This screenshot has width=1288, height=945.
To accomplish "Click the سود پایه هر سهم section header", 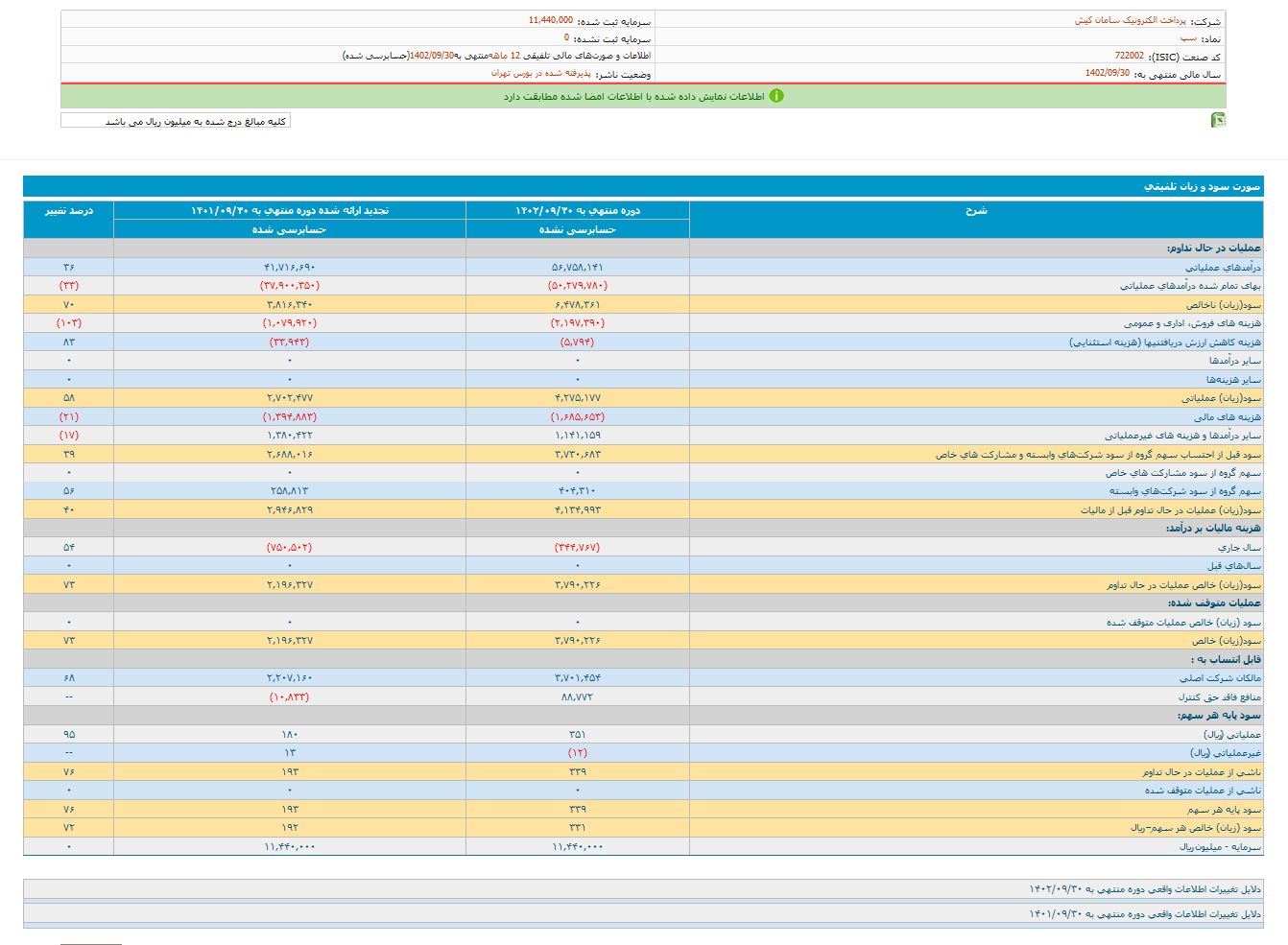I will [x=1219, y=715].
